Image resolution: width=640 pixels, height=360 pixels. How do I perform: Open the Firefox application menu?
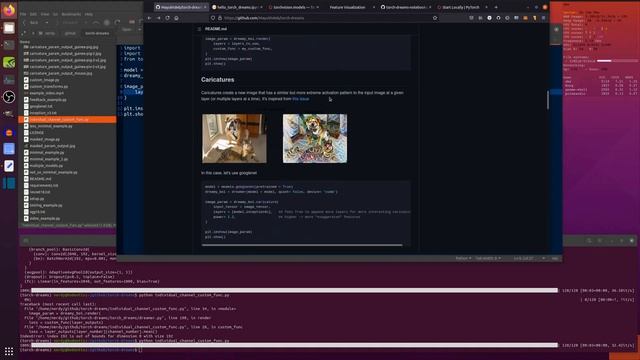(543, 18)
